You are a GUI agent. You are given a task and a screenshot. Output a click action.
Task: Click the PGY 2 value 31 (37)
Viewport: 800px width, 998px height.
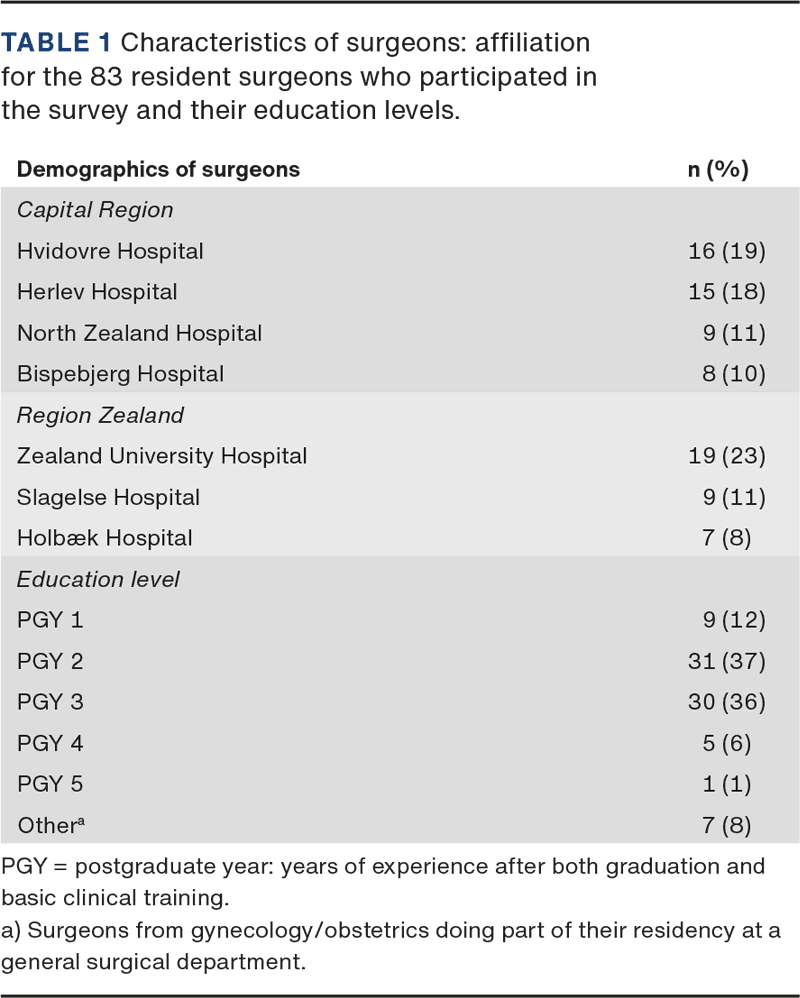point(727,661)
